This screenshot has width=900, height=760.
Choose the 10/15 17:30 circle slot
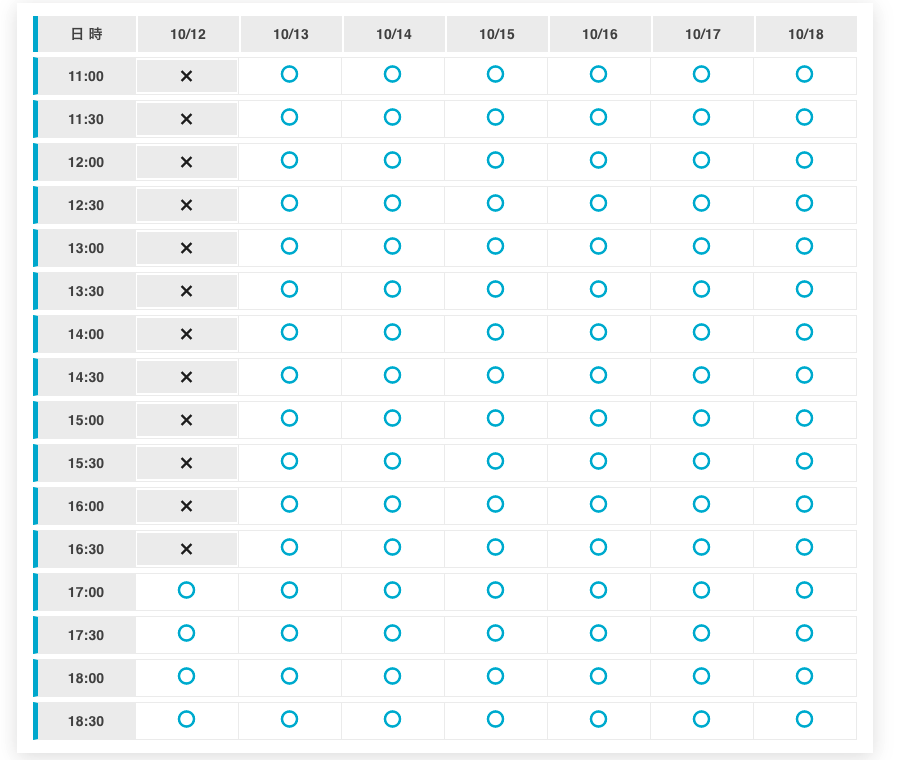pyautogui.click(x=495, y=633)
